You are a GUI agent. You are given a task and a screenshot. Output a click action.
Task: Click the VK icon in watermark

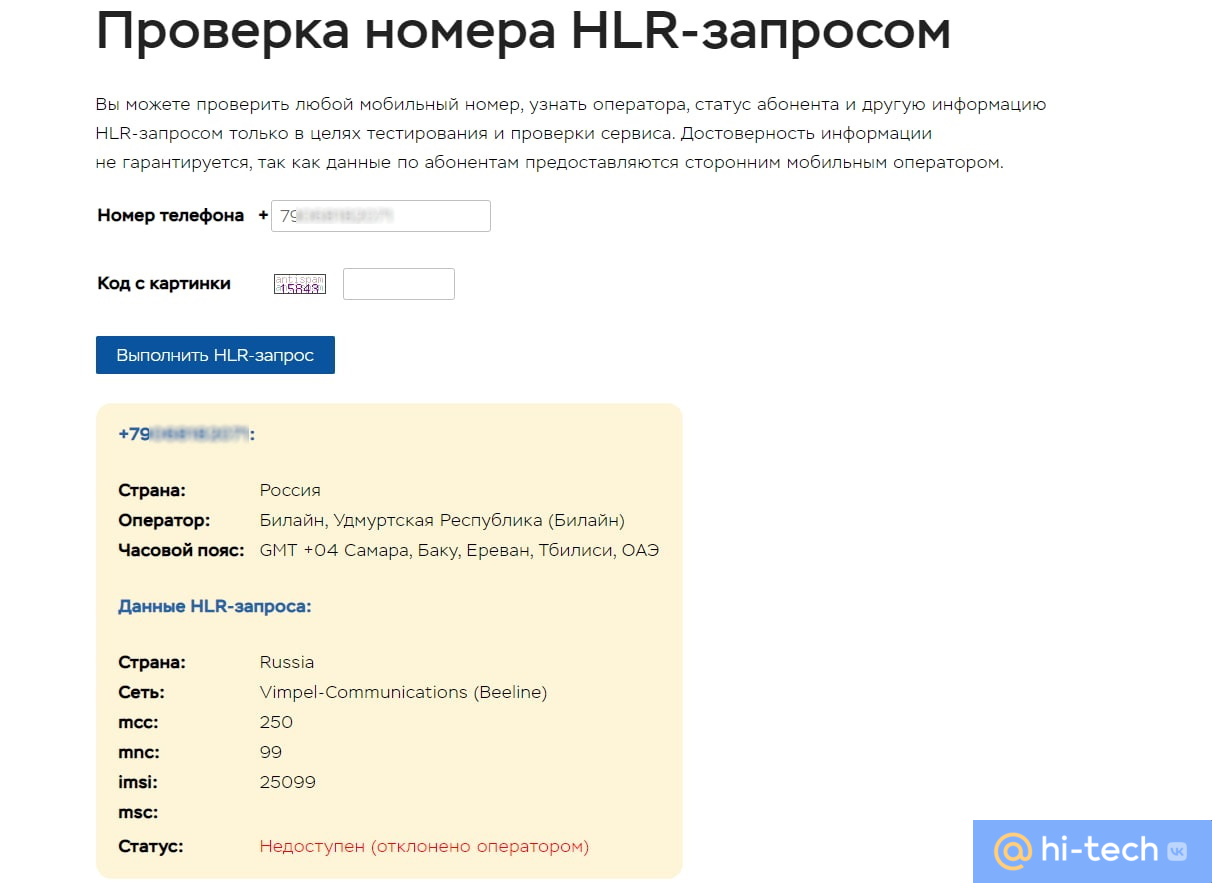(x=1176, y=851)
